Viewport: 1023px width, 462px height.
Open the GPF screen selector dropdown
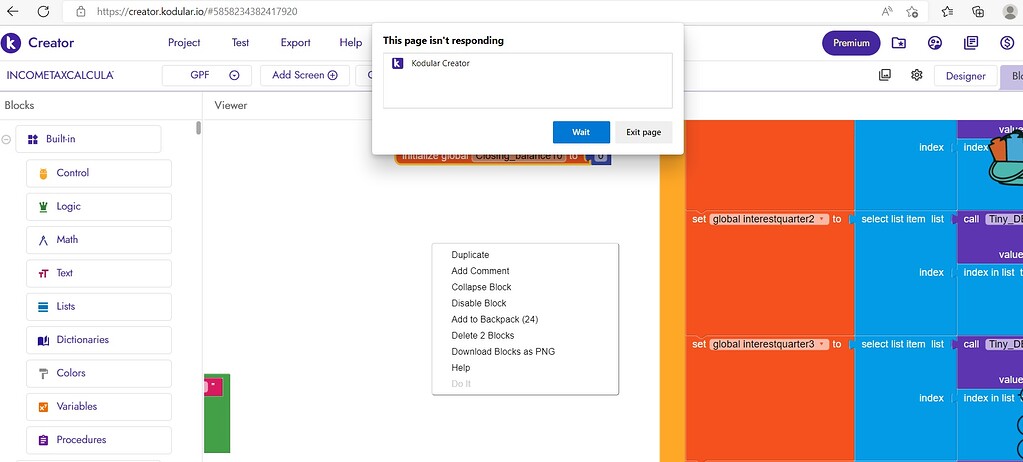[x=234, y=75]
